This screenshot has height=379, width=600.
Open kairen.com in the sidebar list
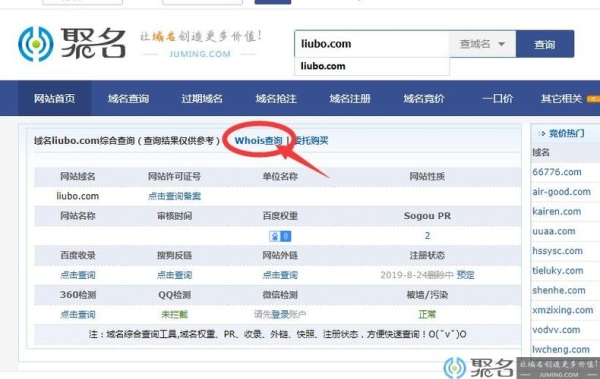coord(557,211)
